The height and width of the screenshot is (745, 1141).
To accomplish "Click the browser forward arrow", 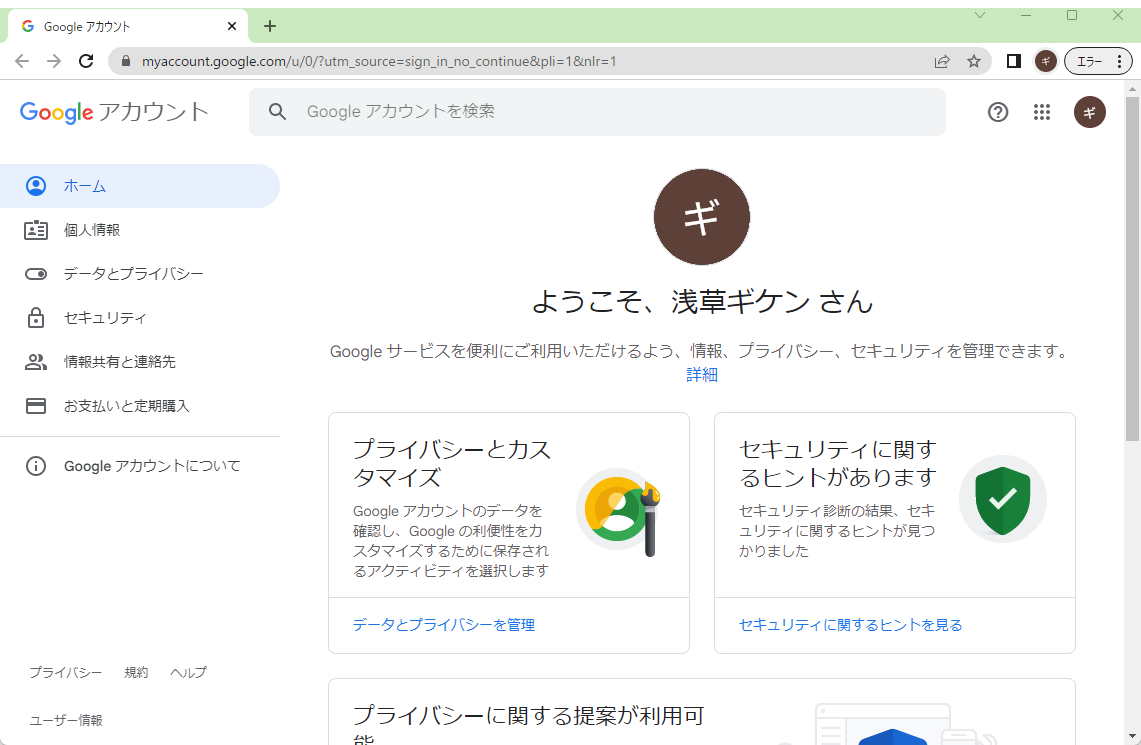I will coord(54,61).
